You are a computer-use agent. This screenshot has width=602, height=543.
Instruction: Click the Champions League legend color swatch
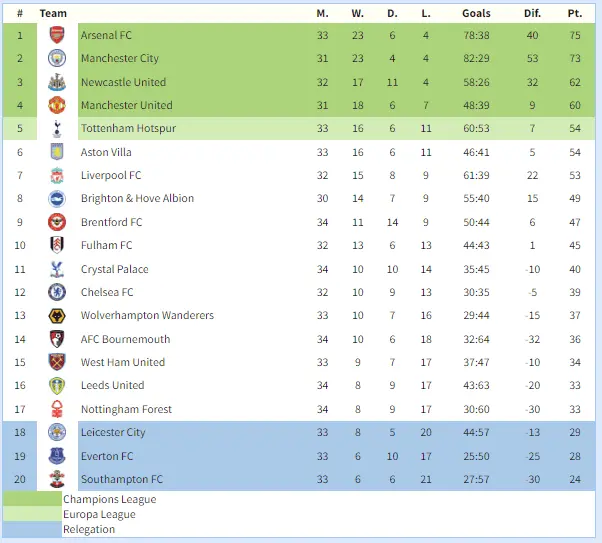[32, 499]
